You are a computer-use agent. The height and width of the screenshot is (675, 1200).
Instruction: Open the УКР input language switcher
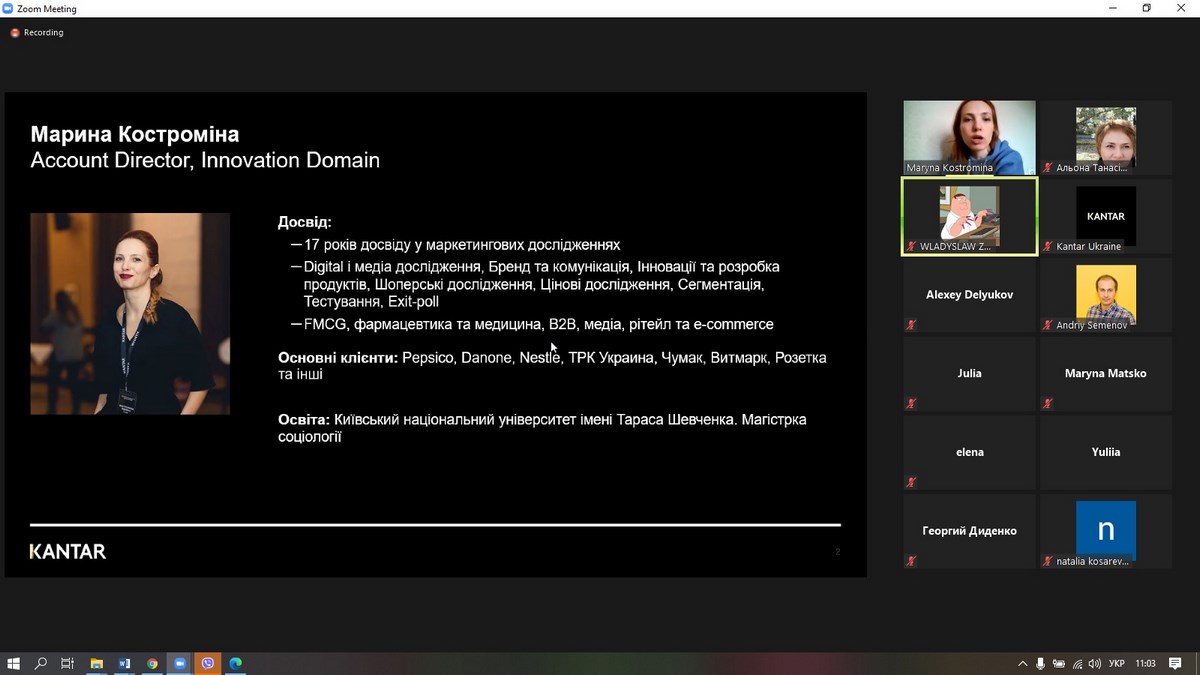coord(1117,663)
